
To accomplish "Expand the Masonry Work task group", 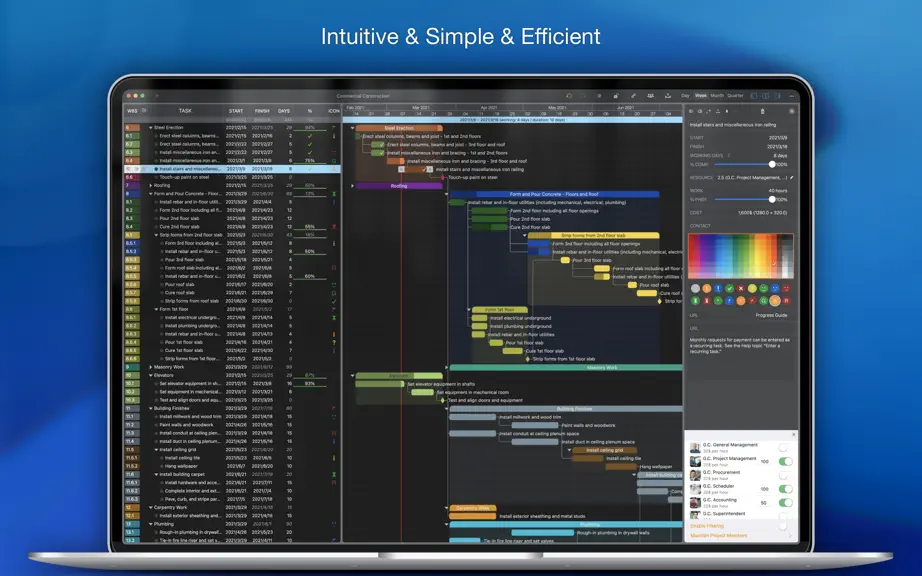I will tap(151, 367).
